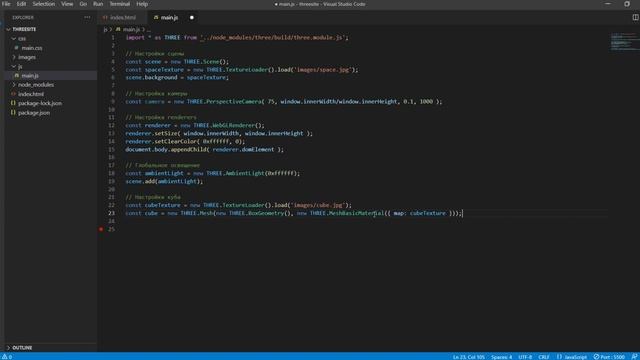The image size is (640, 360).
Task: Click 'BoxGeometry' on line 23
Action: pyautogui.click(x=266, y=213)
